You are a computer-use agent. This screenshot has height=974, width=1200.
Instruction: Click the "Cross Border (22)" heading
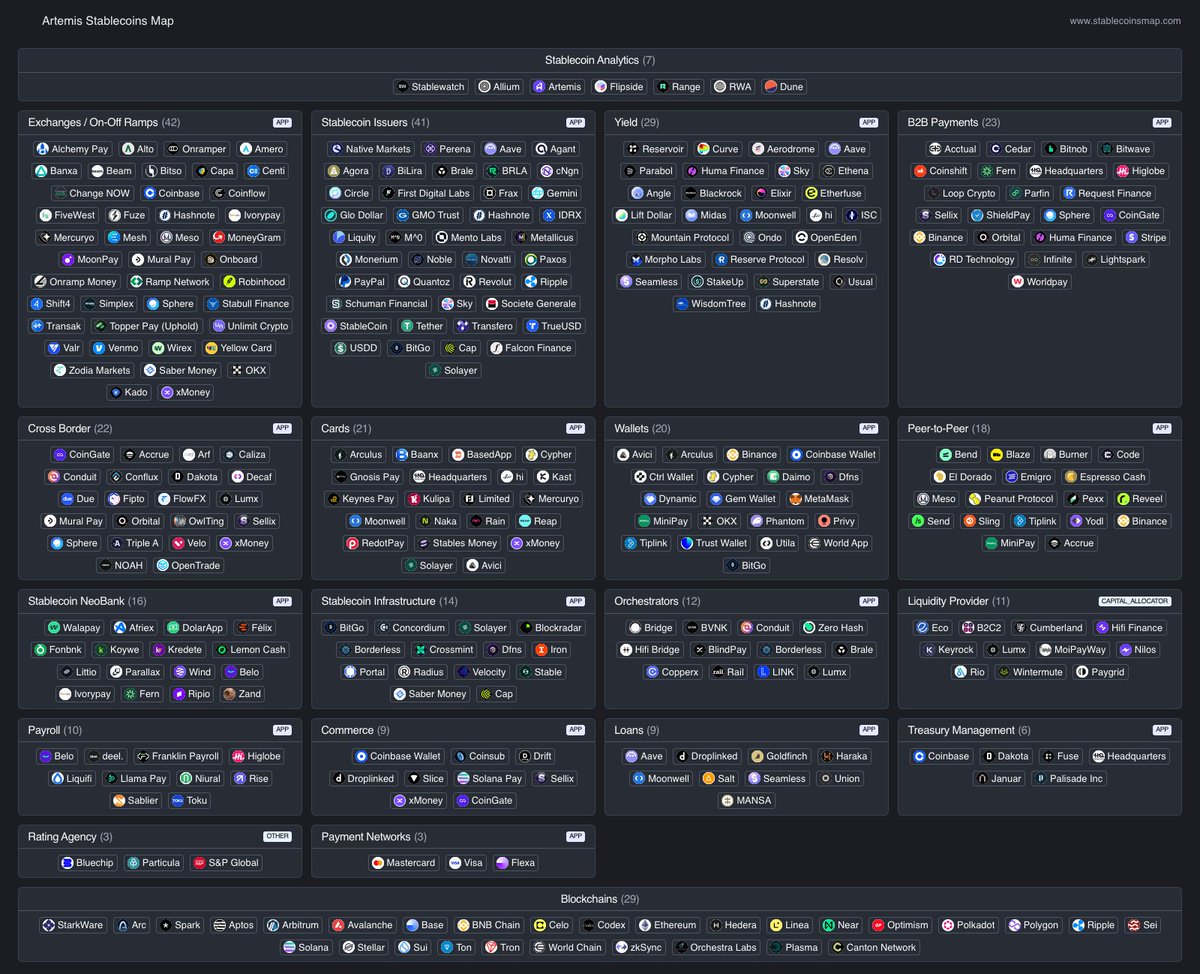[x=70, y=428]
